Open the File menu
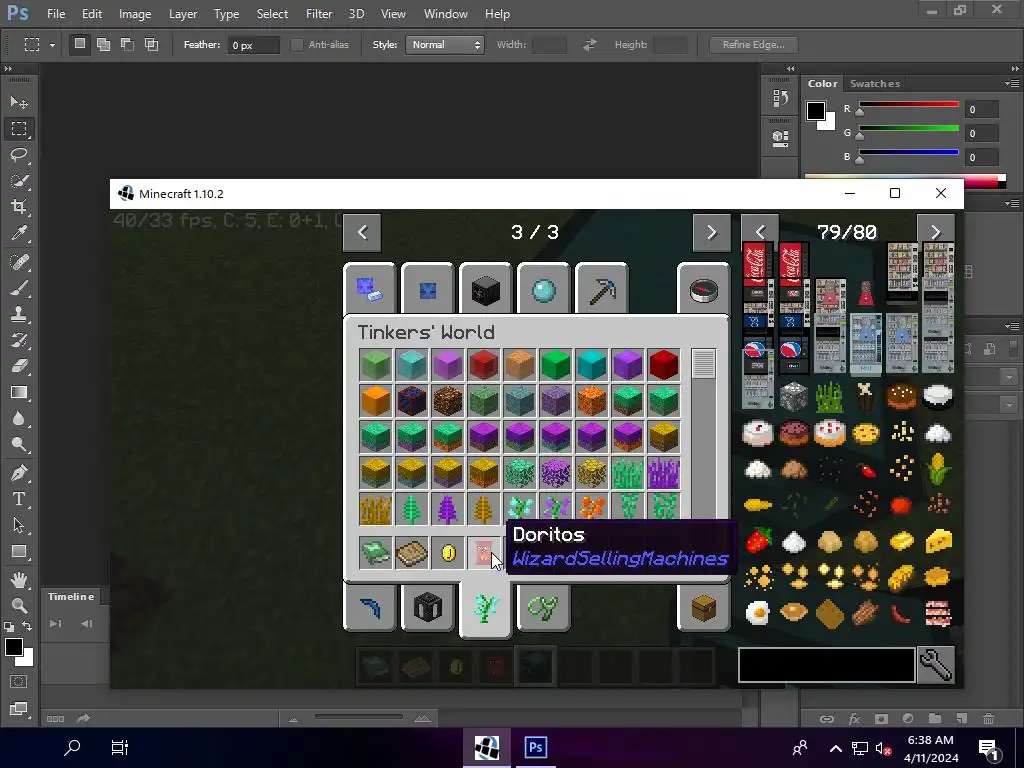This screenshot has height=768, width=1024. (56, 14)
